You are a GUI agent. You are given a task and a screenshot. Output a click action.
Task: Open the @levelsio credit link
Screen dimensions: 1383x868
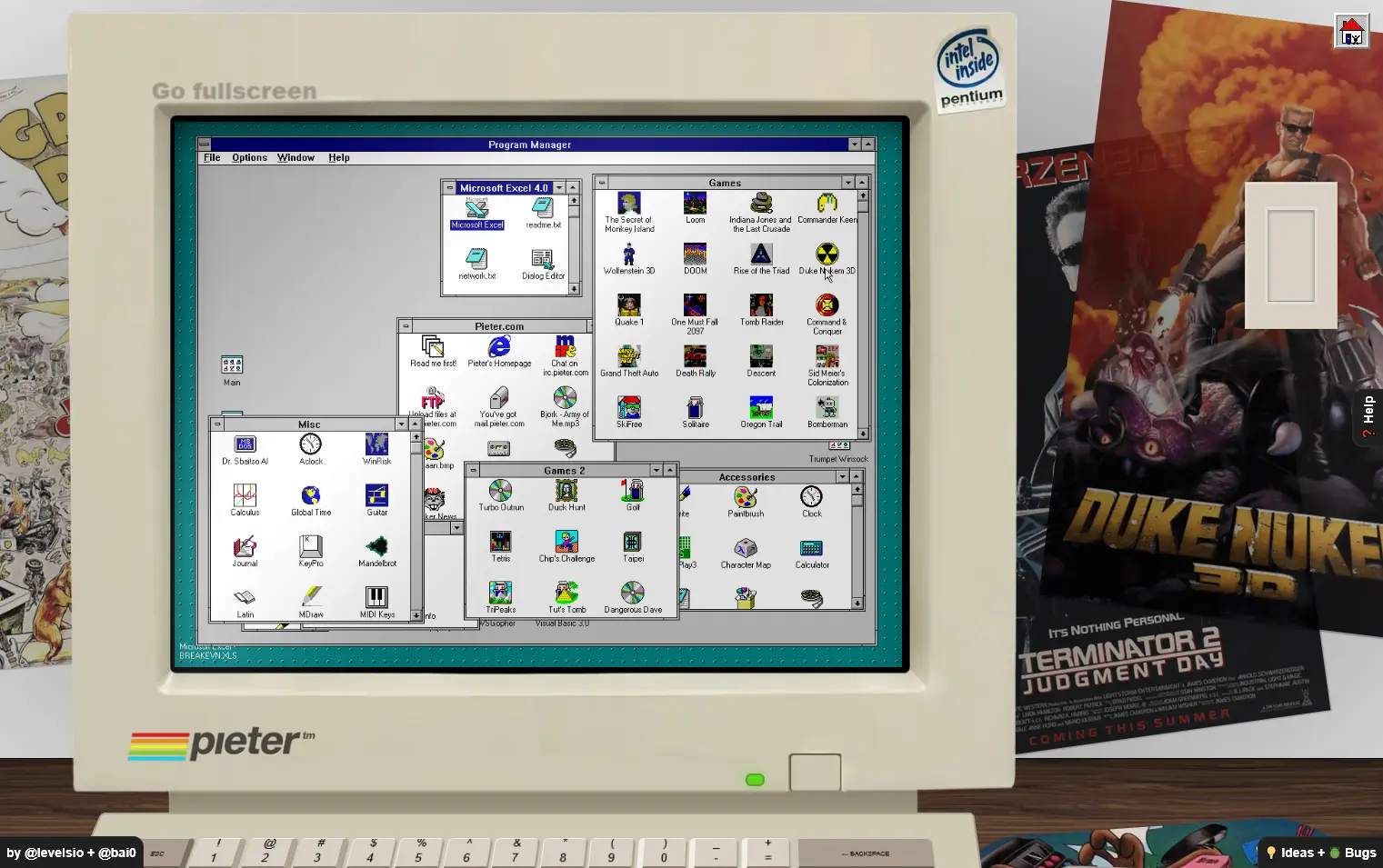point(54,853)
